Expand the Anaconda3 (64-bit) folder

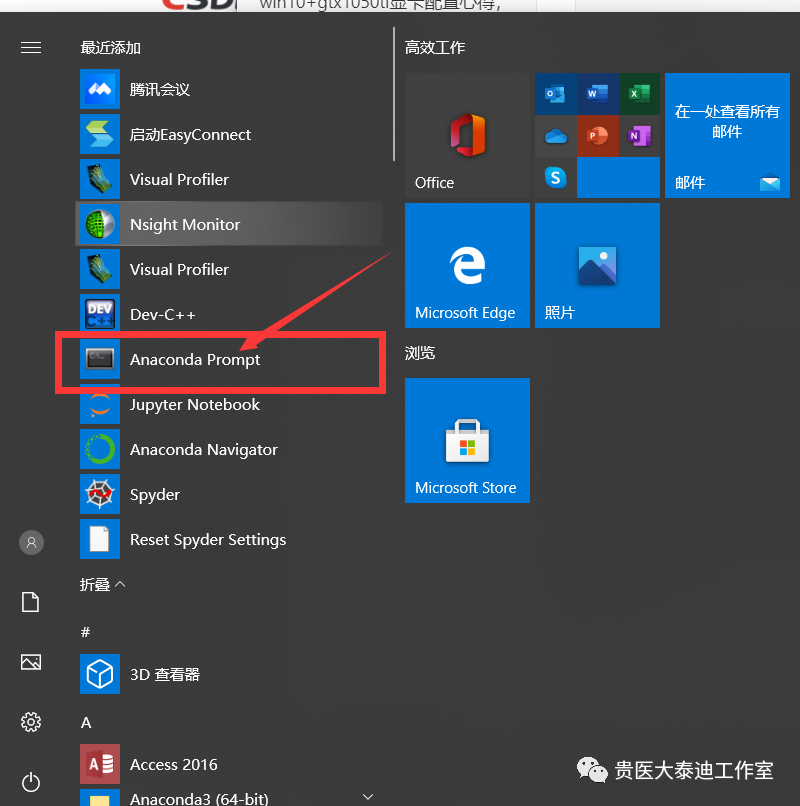point(230,798)
